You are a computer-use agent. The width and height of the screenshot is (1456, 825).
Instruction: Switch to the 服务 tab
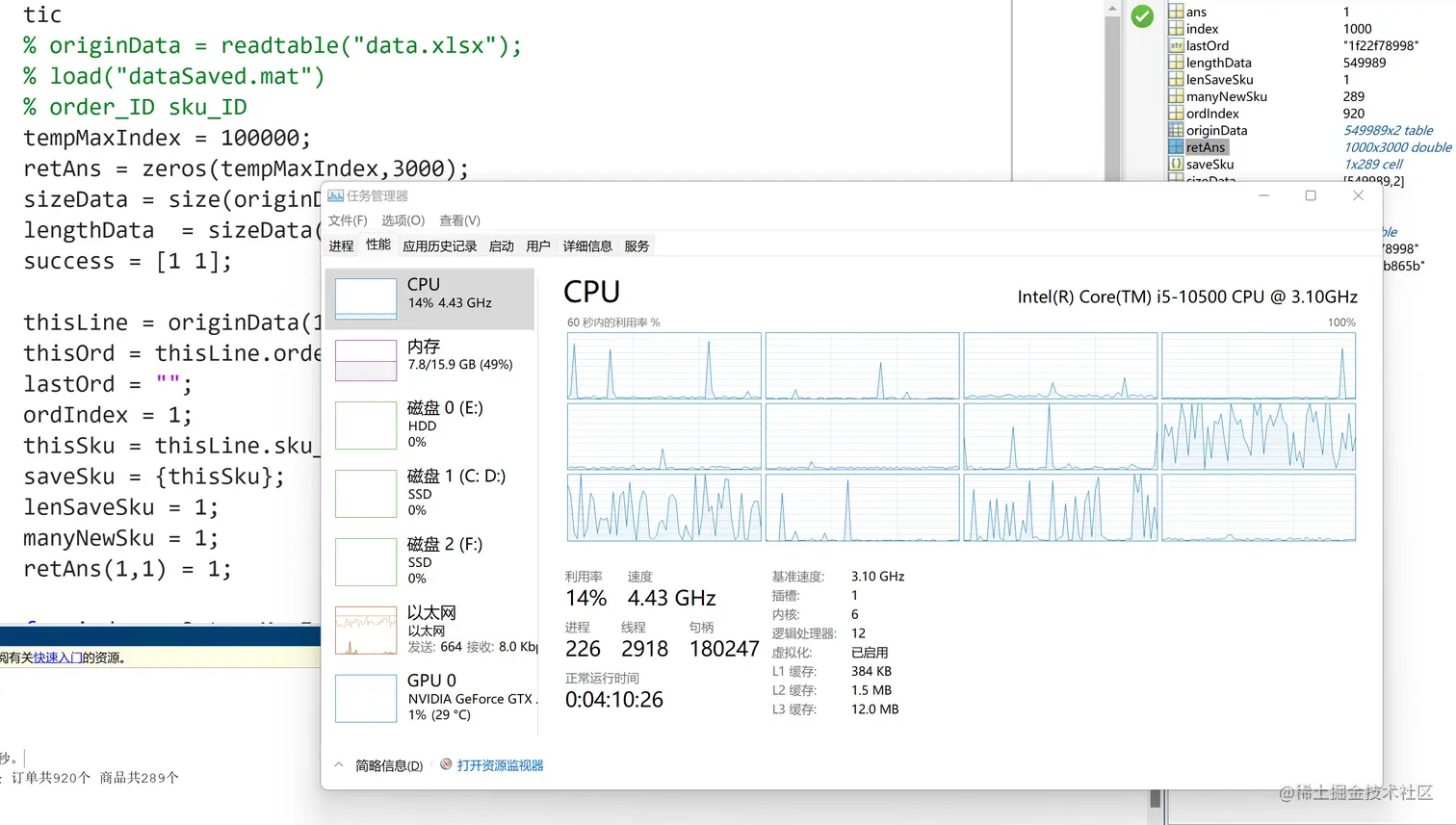click(x=637, y=246)
